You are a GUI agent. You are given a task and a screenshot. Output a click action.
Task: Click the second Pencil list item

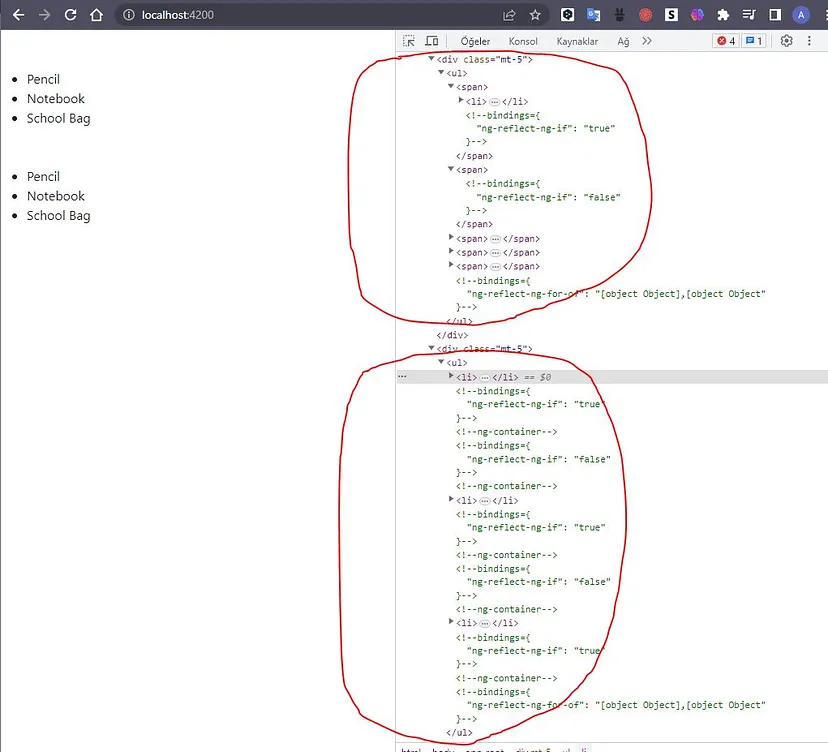pyautogui.click(x=43, y=176)
